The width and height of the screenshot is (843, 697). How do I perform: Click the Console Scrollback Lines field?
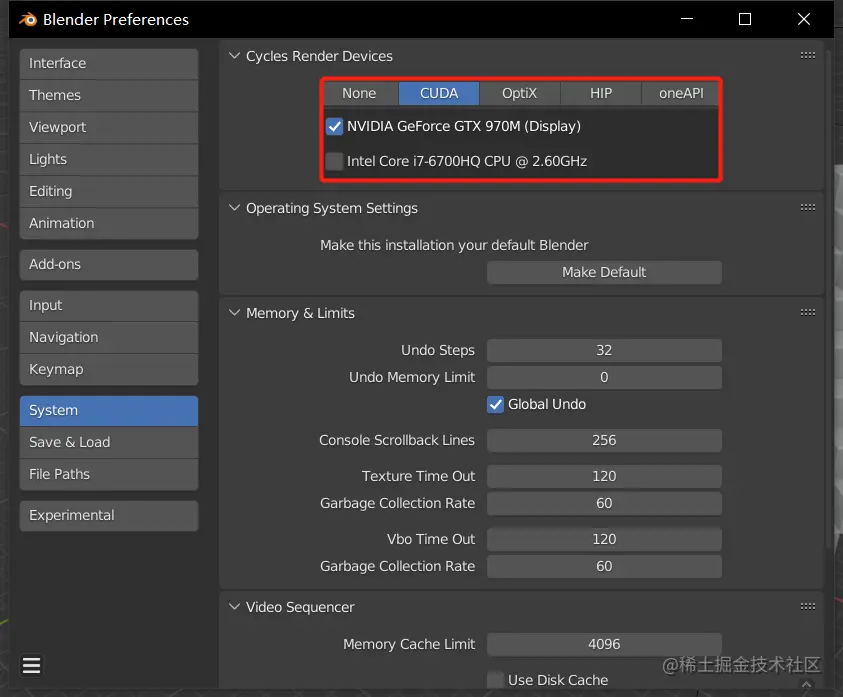604,440
